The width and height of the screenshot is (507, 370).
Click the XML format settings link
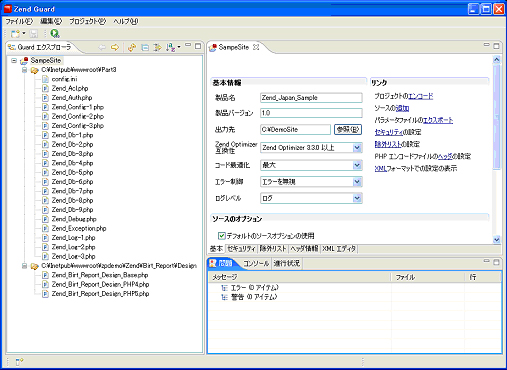380,168
